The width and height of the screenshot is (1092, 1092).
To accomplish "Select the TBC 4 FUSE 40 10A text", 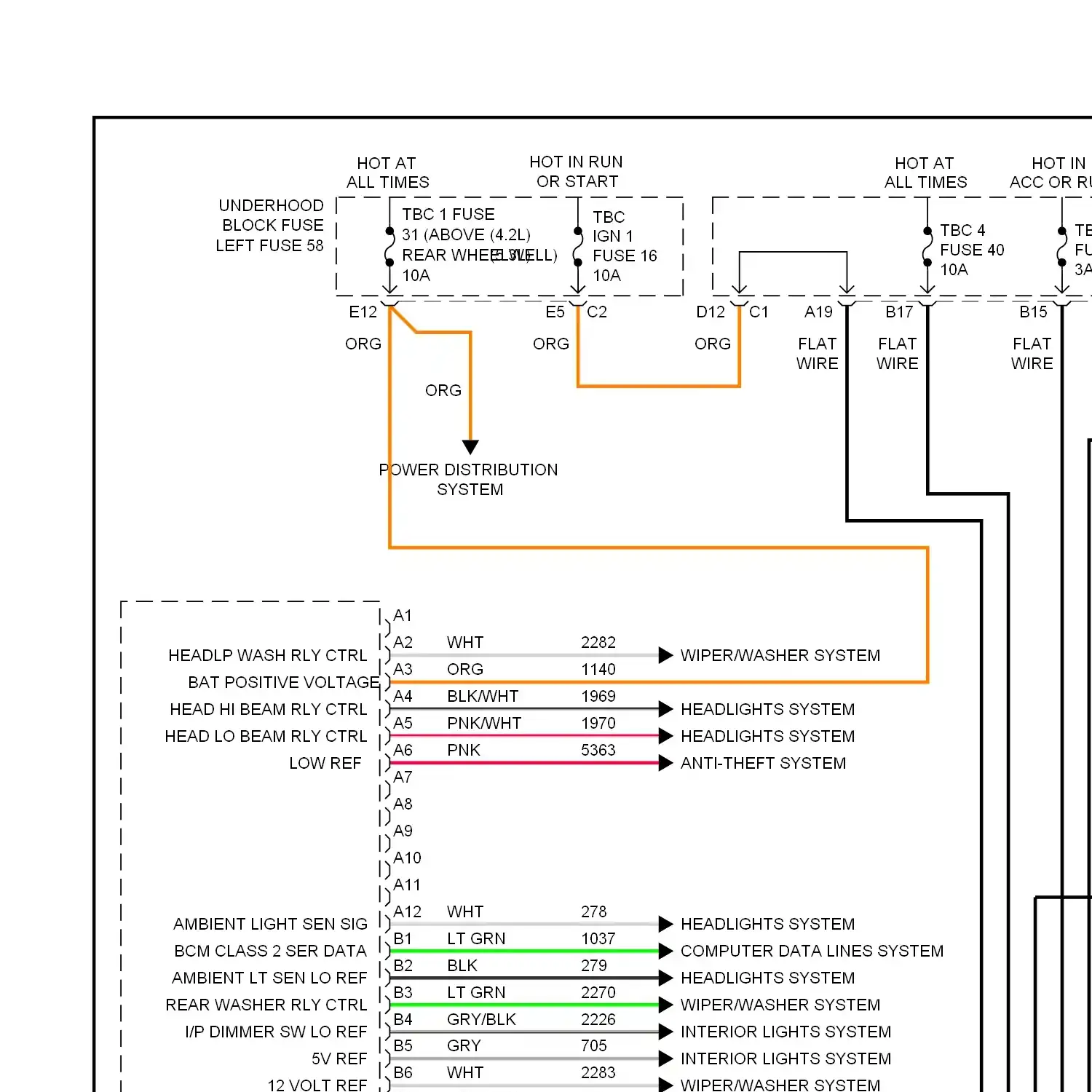I will point(971,250).
